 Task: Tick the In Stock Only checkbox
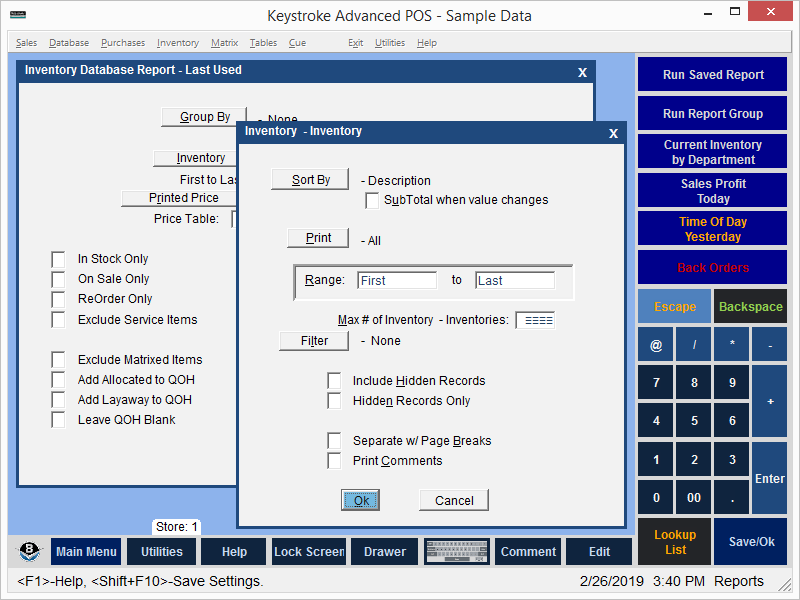(x=59, y=259)
